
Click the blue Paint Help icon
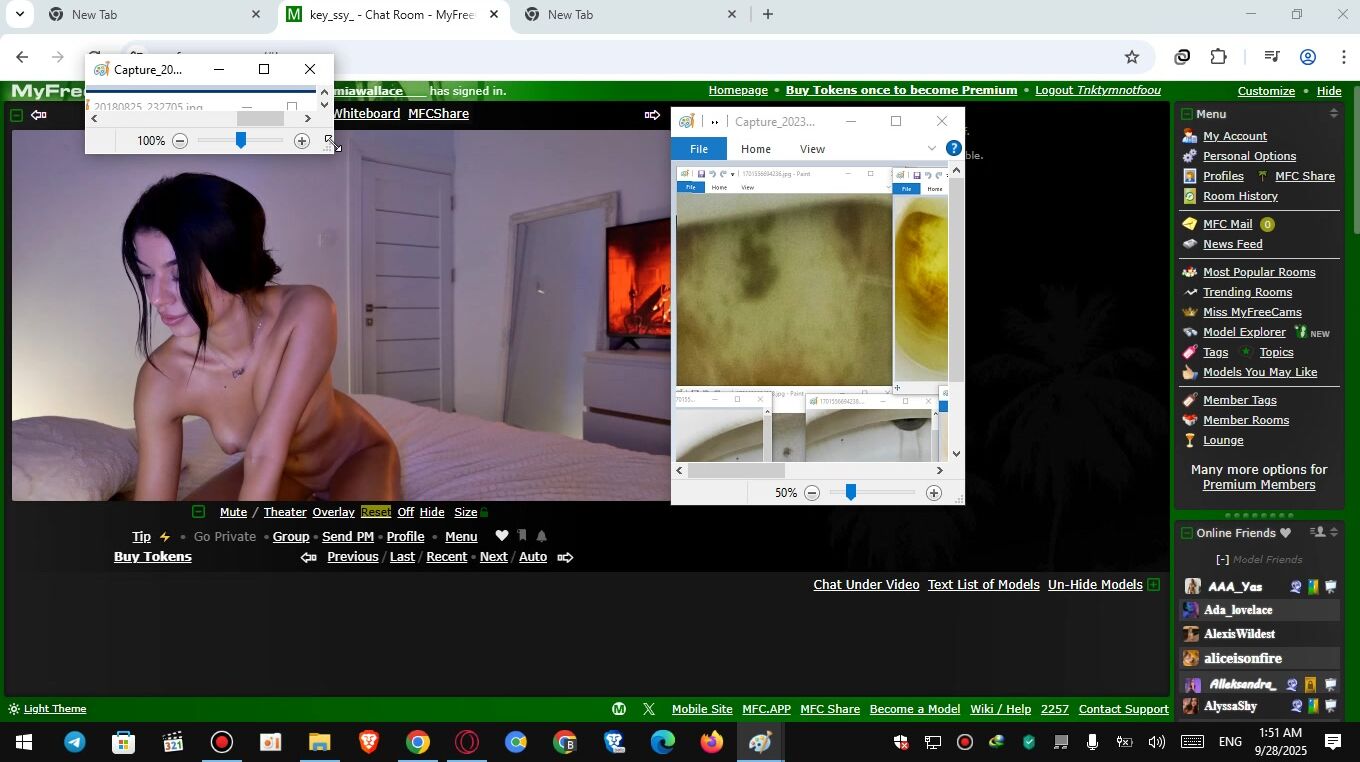[953, 148]
